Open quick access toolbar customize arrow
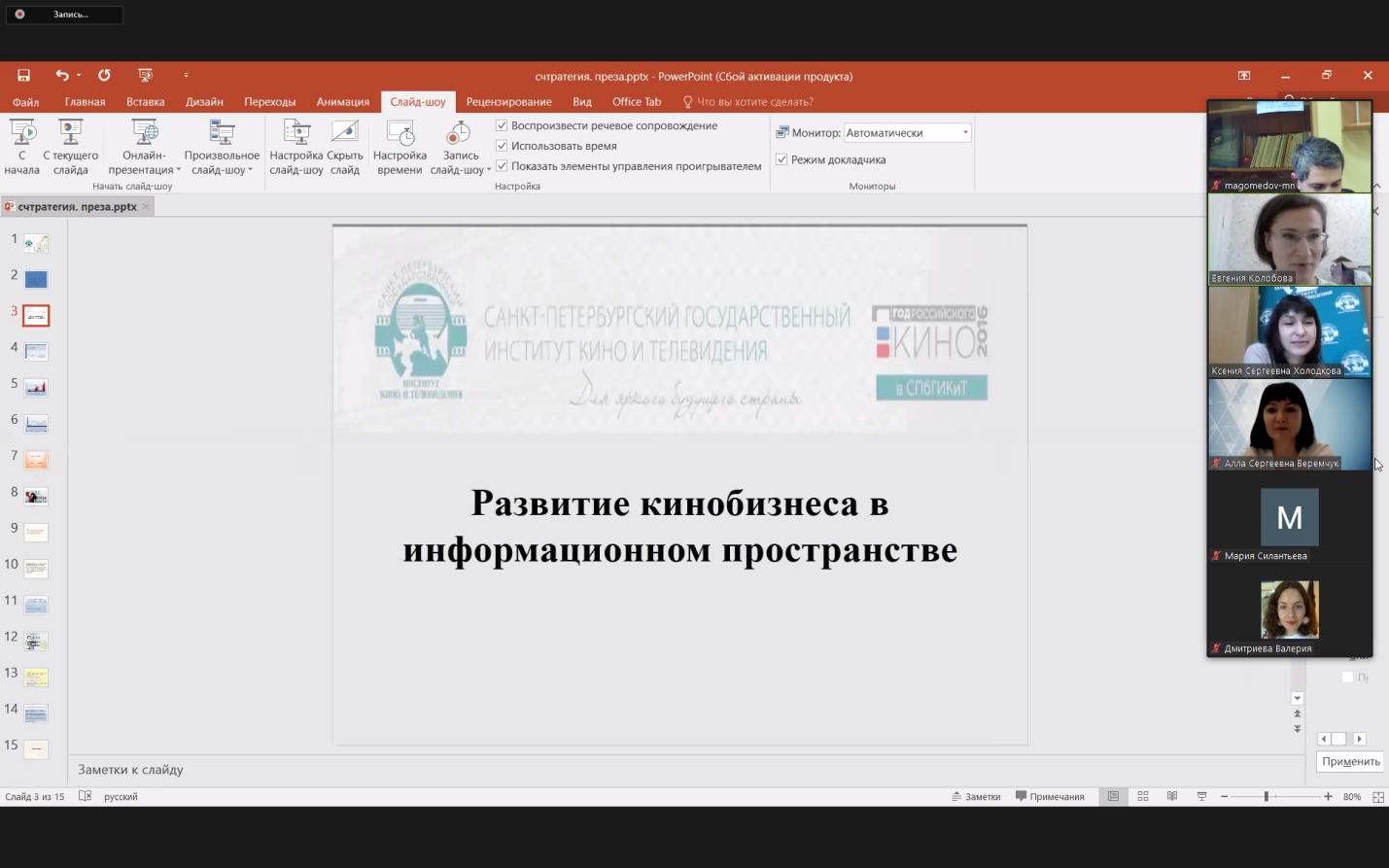The width and height of the screenshot is (1389, 868). (186, 75)
